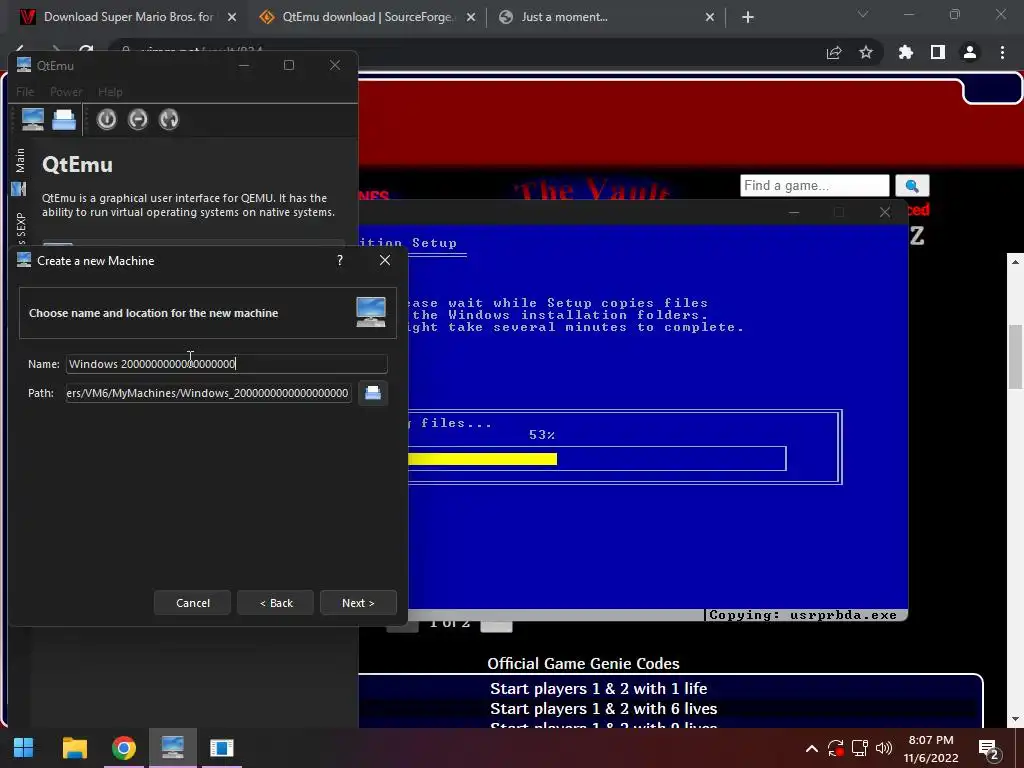Click 'Official Game Genie Codes' heading
1024x768 pixels.
pyautogui.click(x=583, y=664)
